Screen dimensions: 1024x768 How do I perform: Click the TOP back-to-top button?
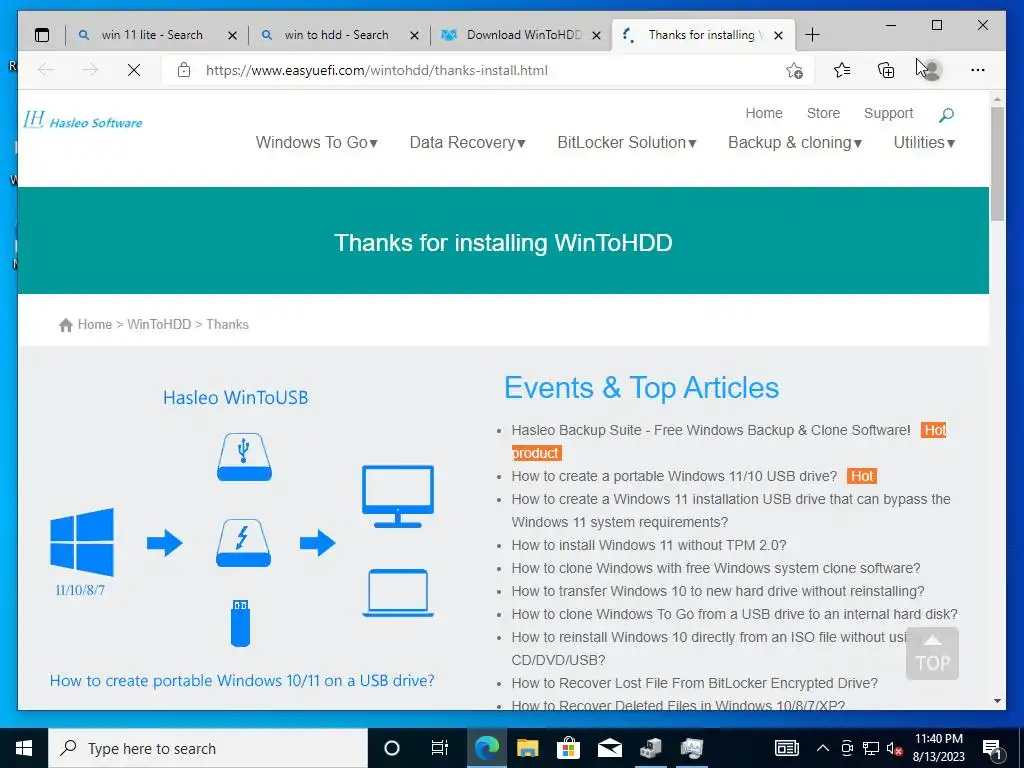(x=932, y=654)
